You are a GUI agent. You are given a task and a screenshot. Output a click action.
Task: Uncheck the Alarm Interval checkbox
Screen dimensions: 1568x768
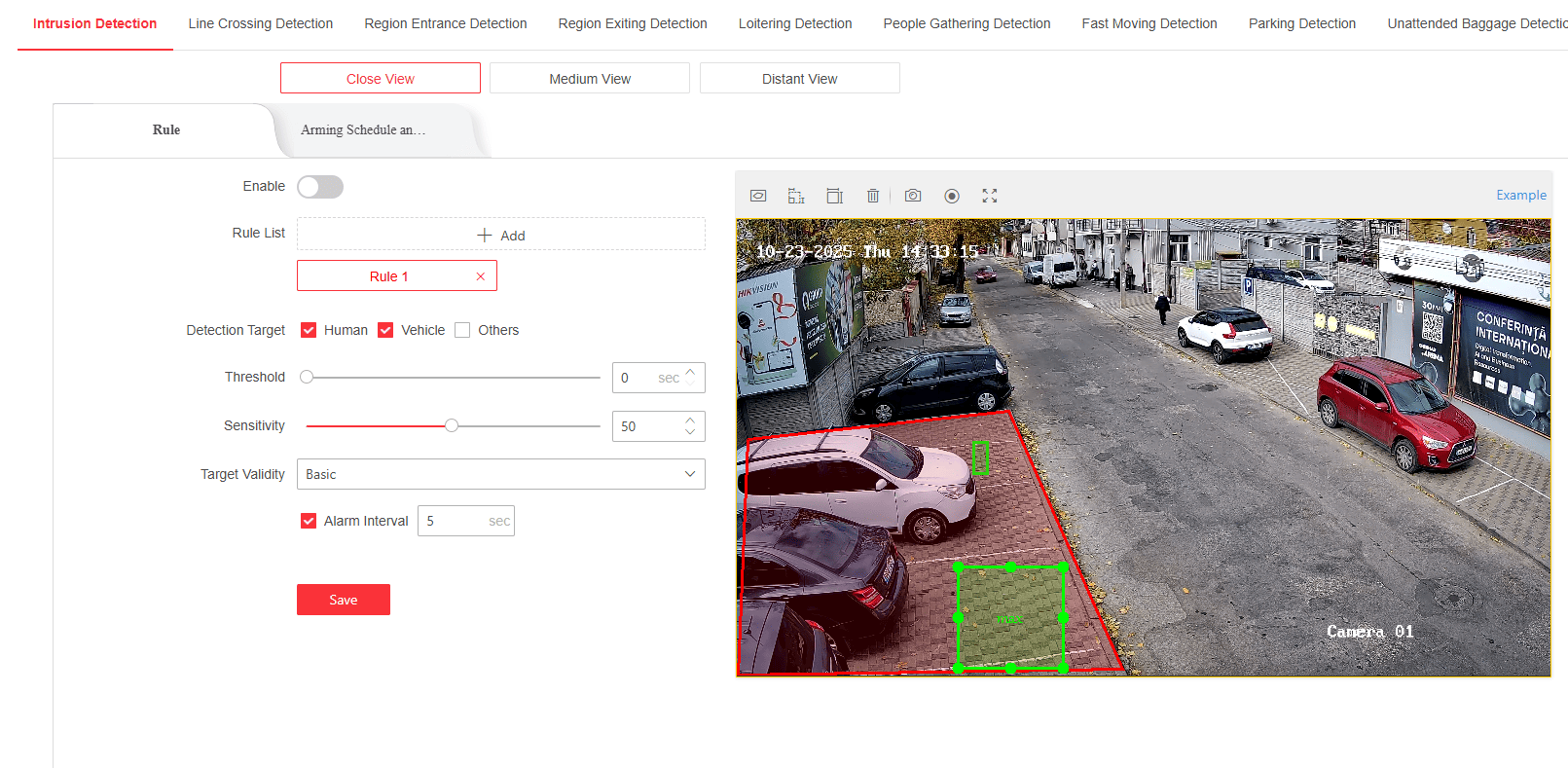(309, 521)
